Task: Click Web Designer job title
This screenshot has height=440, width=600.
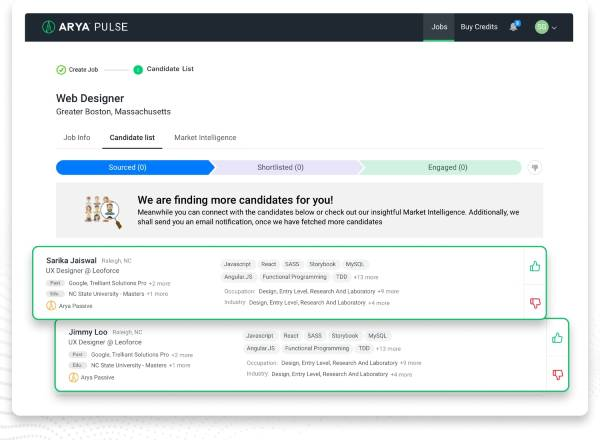Action: [x=90, y=98]
